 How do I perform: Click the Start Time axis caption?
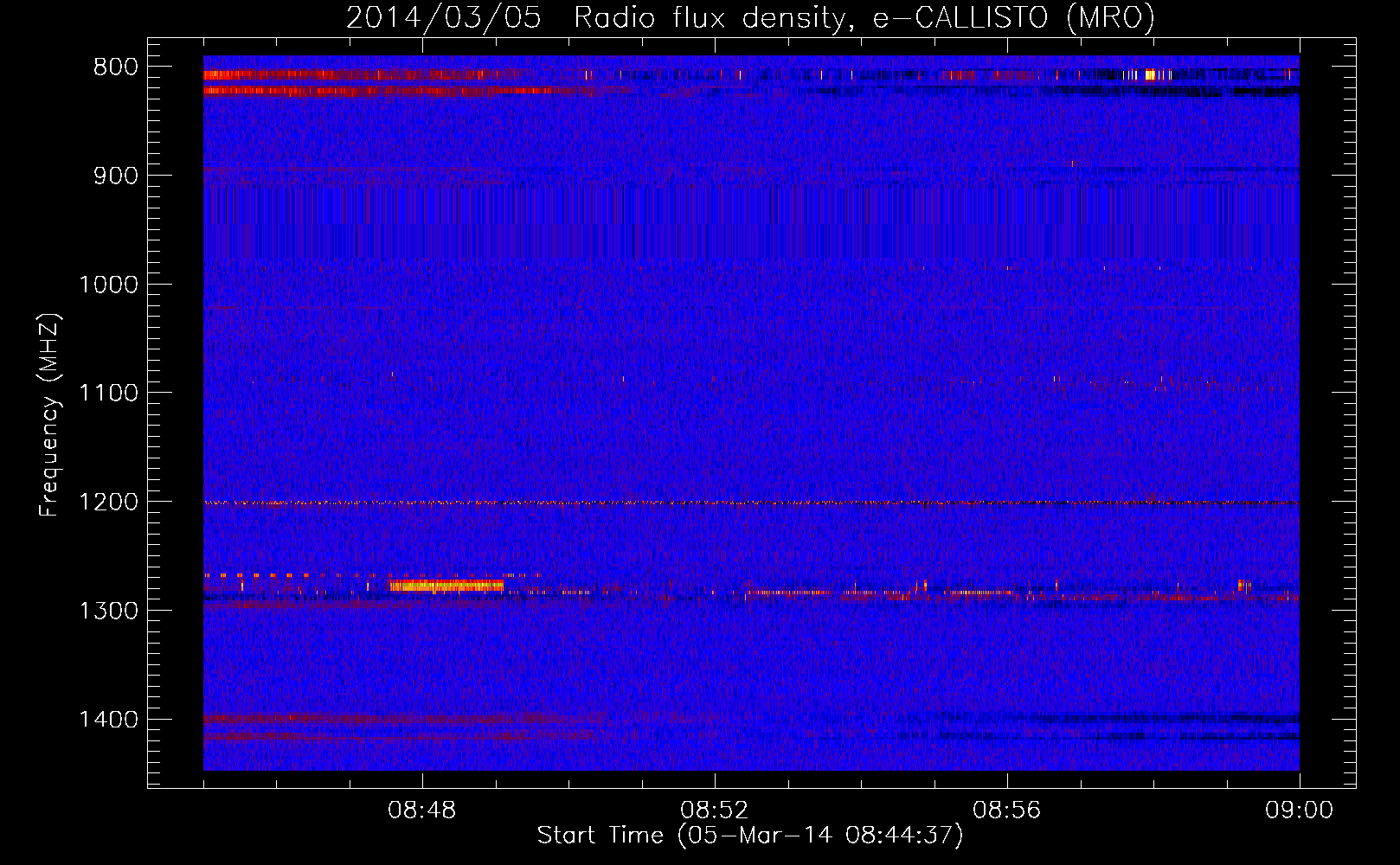750,836
